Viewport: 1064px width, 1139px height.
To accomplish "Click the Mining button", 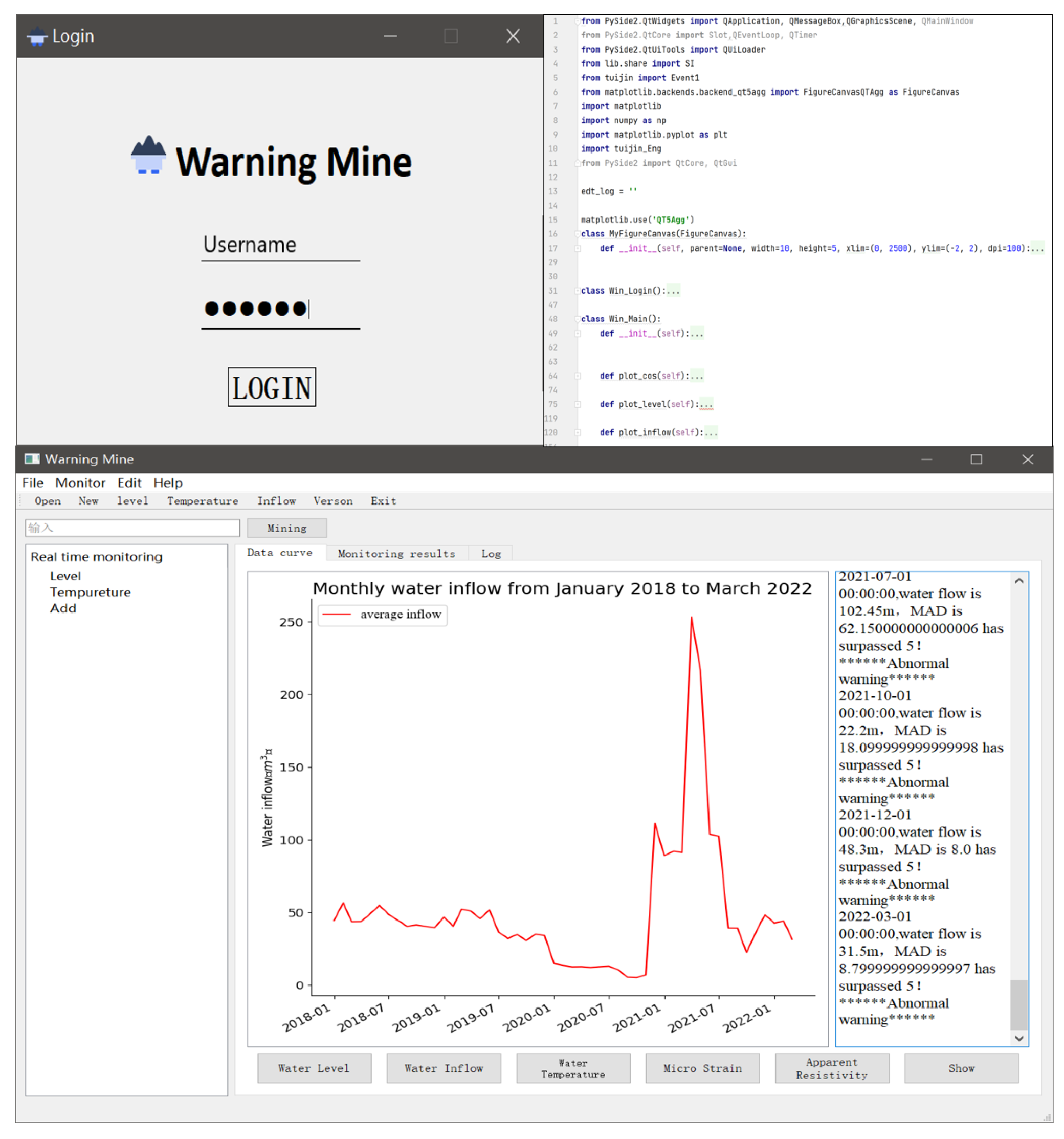I will tap(286, 528).
